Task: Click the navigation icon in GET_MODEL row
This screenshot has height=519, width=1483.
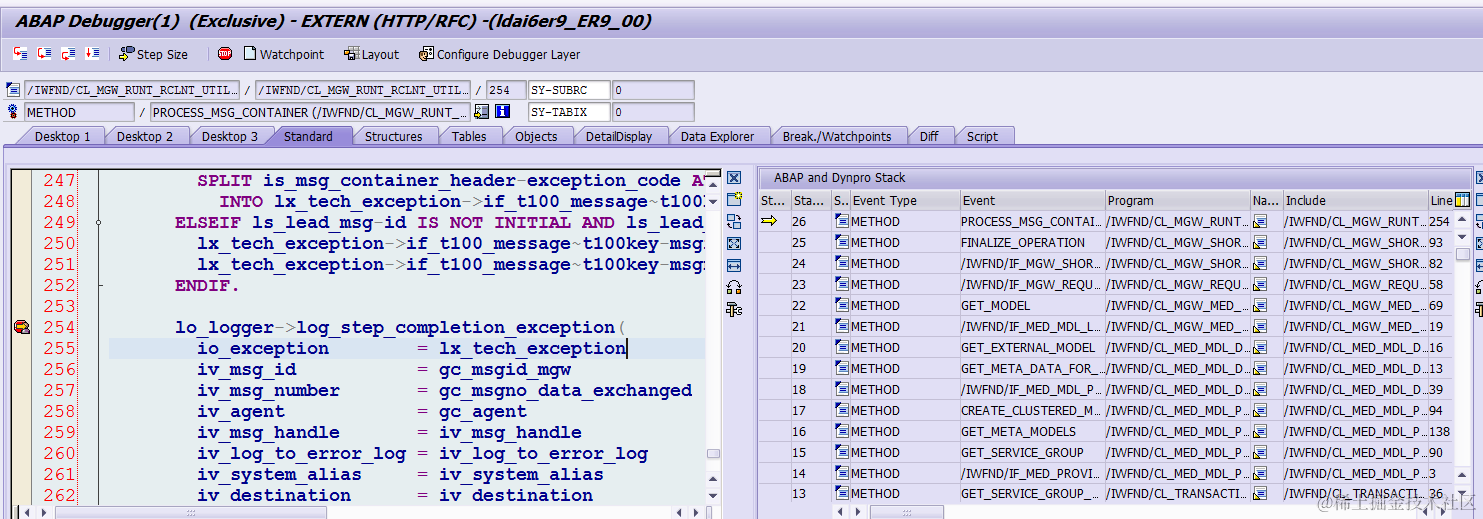Action: click(x=1260, y=306)
